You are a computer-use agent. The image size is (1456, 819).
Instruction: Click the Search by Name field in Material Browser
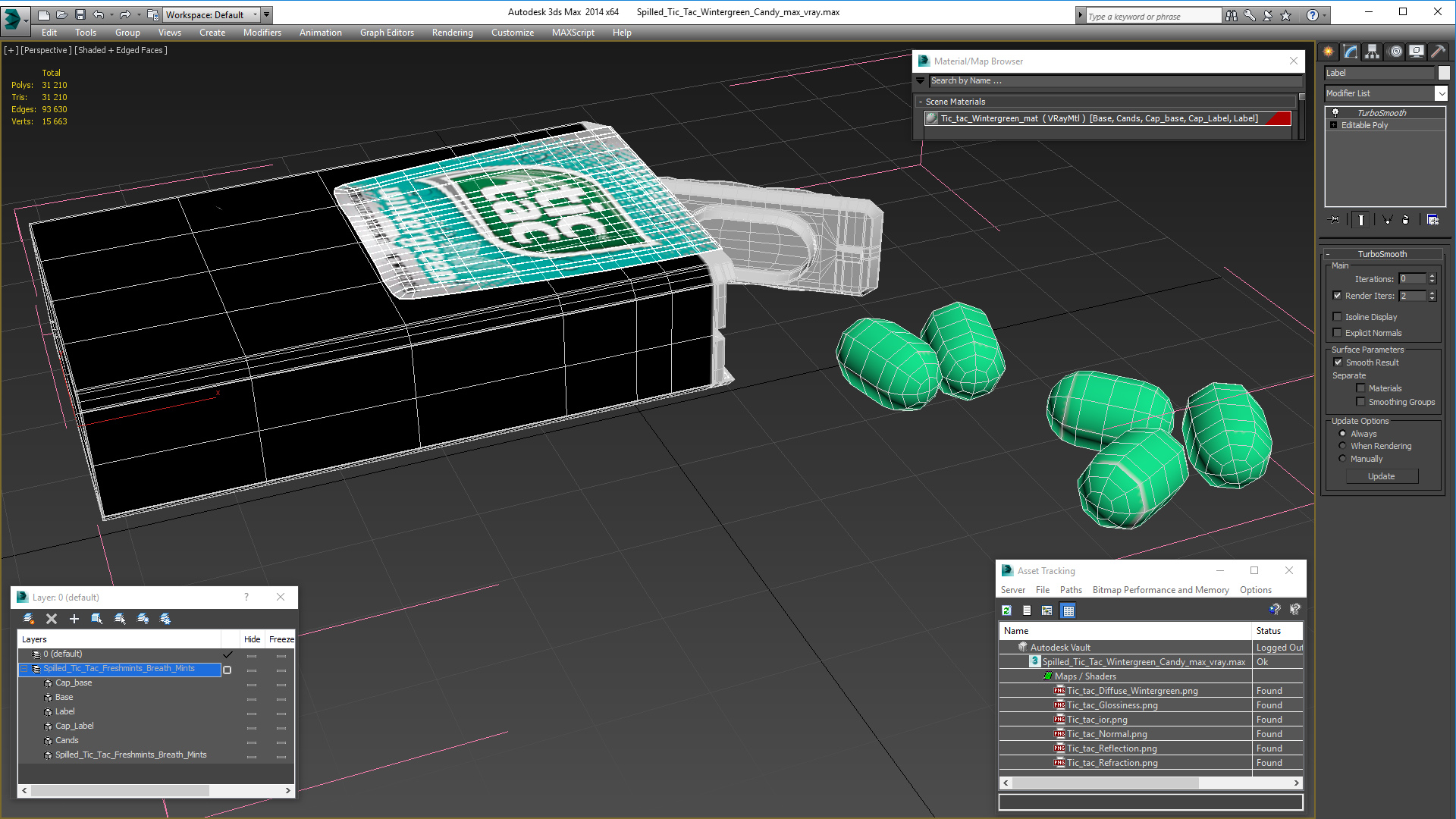(1116, 80)
